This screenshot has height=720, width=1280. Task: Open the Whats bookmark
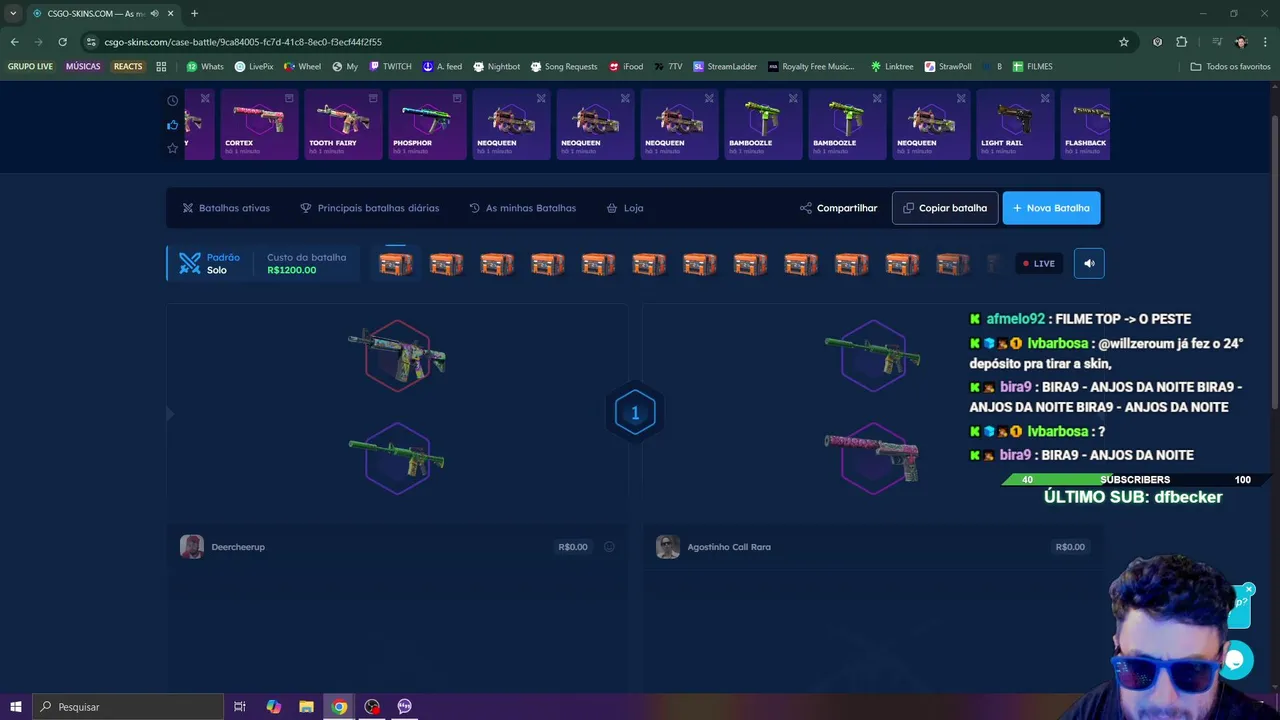[x=205, y=67]
